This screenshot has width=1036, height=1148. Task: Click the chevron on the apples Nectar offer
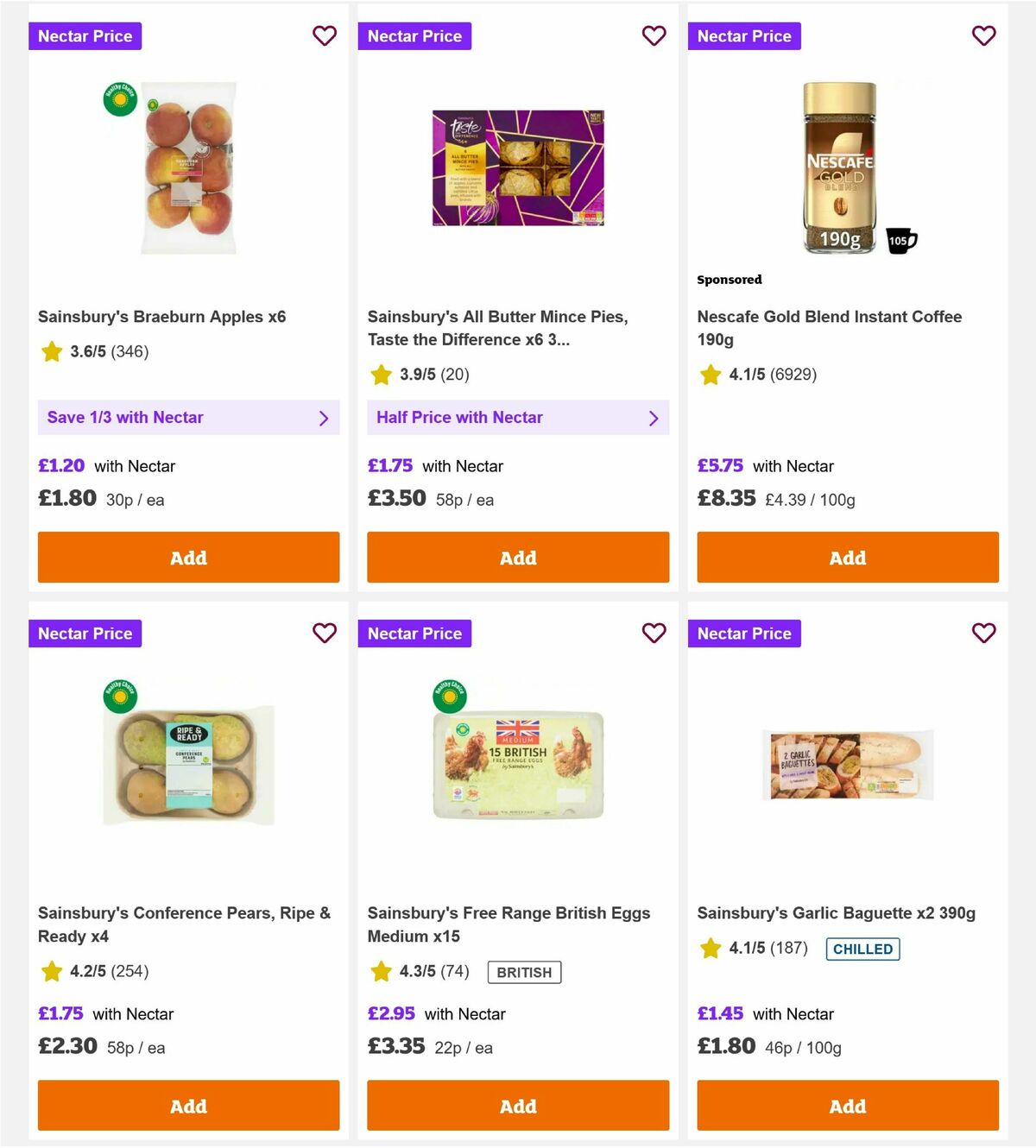(x=325, y=418)
